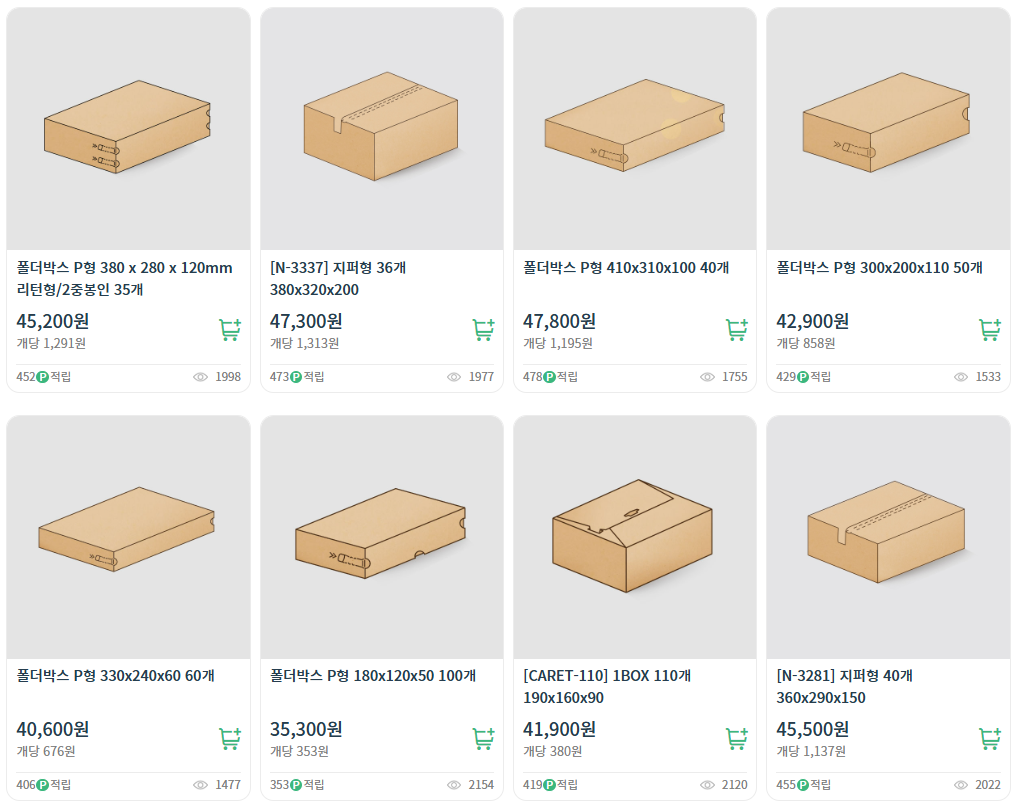Add CARET-110 1BOX 110개 to cart
The width and height of the screenshot is (1016, 807).
point(737,739)
